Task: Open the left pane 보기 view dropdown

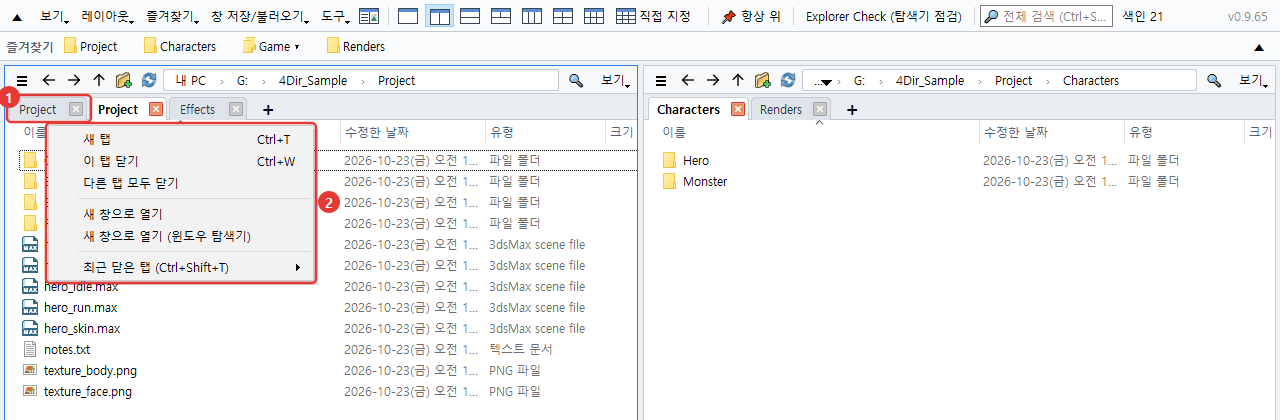Action: 614,80
